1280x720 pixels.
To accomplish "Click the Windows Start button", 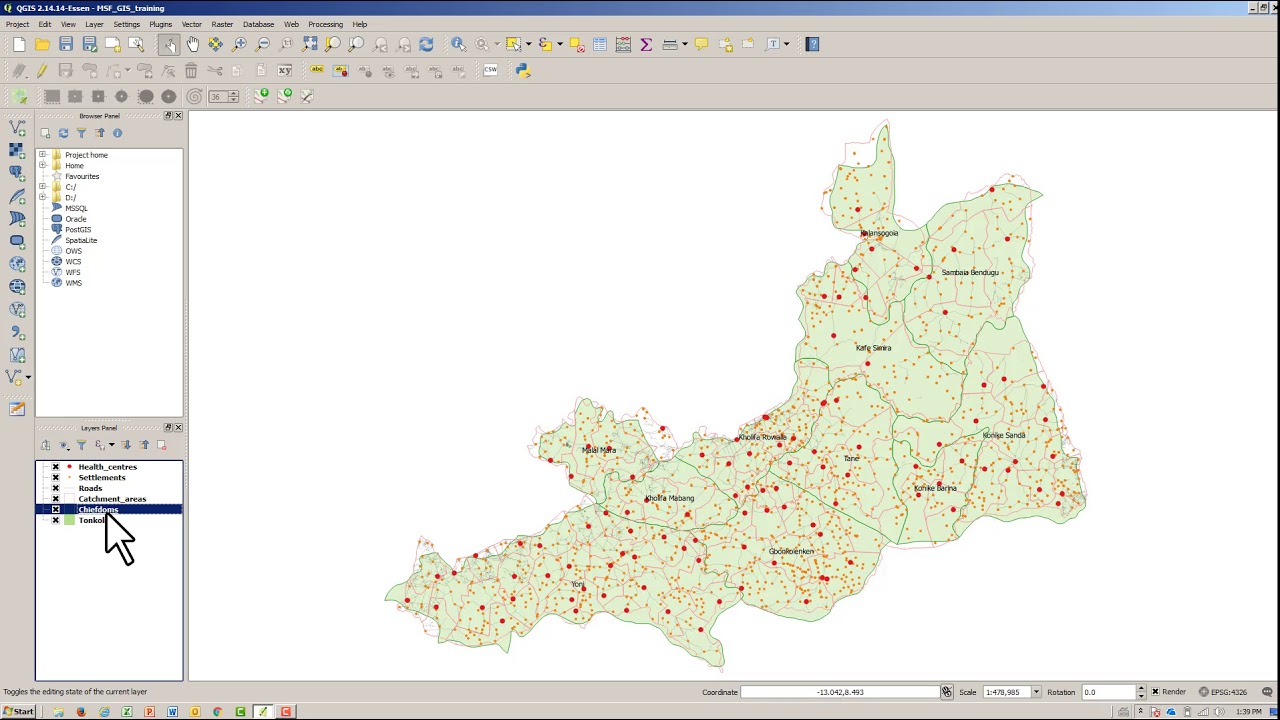I will click(18, 712).
